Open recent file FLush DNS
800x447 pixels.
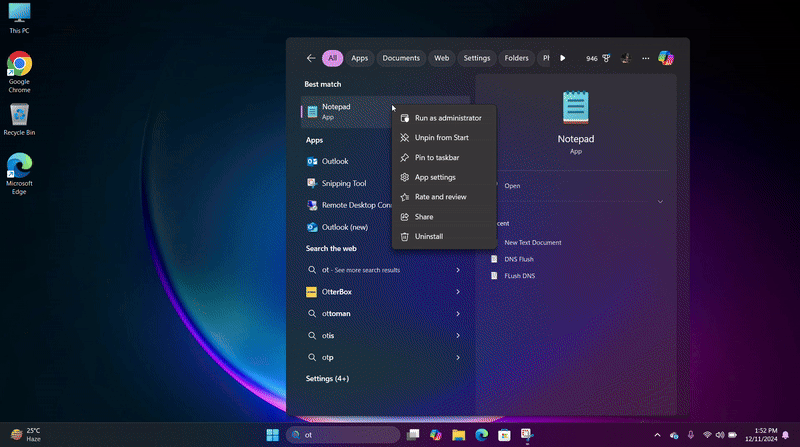519,276
